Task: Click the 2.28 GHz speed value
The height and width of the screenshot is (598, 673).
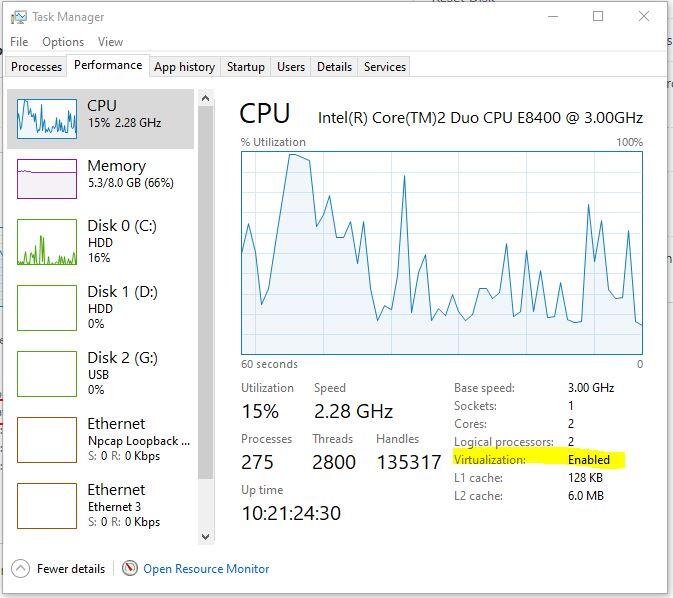Action: pos(353,411)
